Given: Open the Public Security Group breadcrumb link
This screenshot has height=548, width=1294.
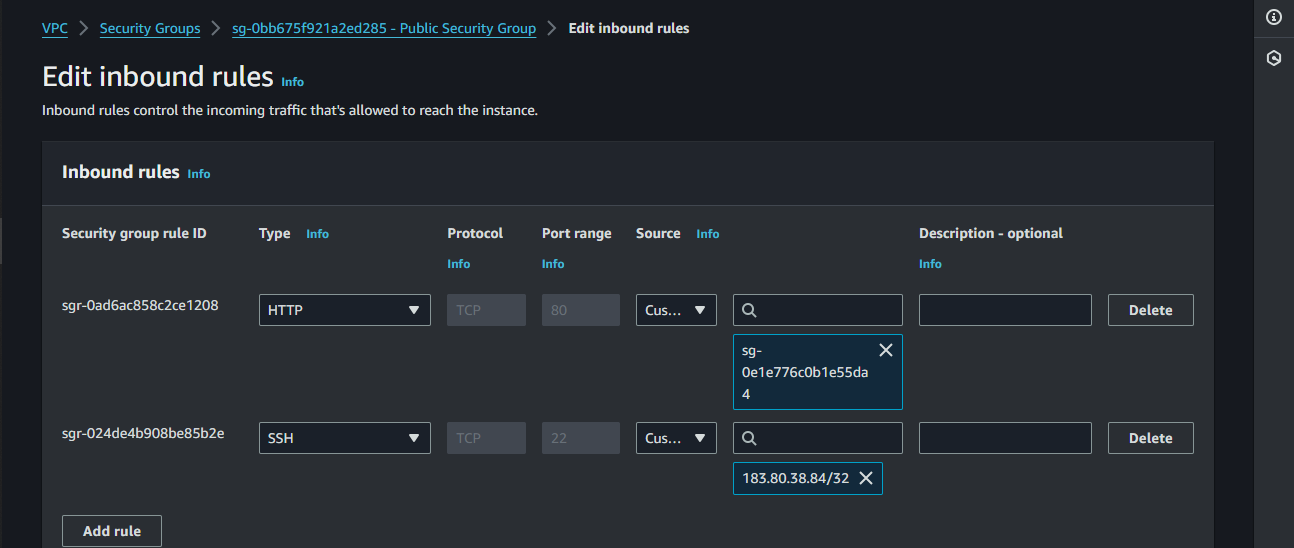Looking at the screenshot, I should point(384,28).
